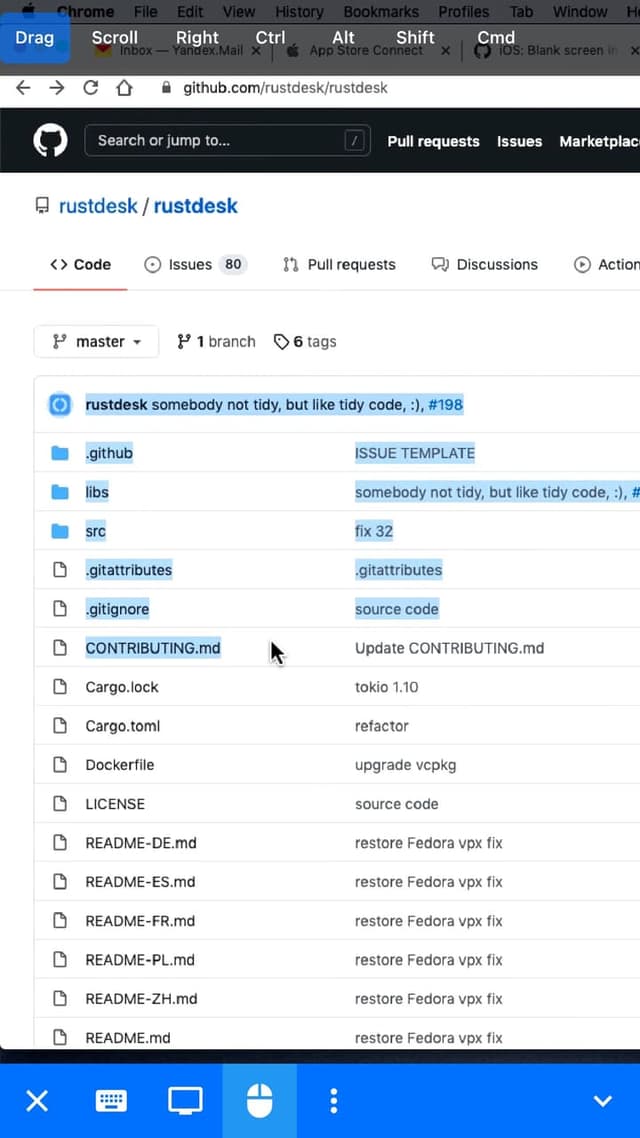Toggle the Scroll mode button
The width and height of the screenshot is (640, 1138).
(x=115, y=38)
